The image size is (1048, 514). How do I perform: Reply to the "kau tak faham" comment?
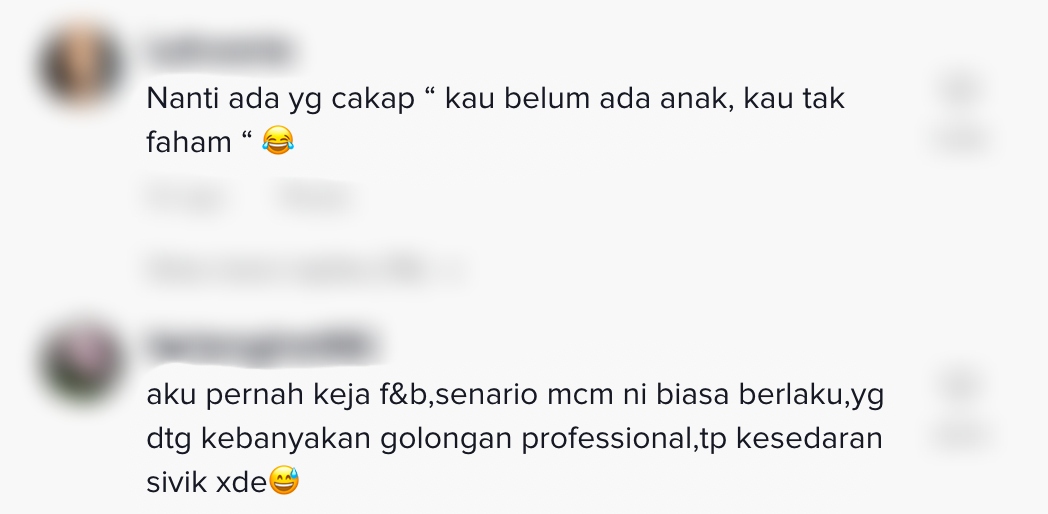[314, 198]
